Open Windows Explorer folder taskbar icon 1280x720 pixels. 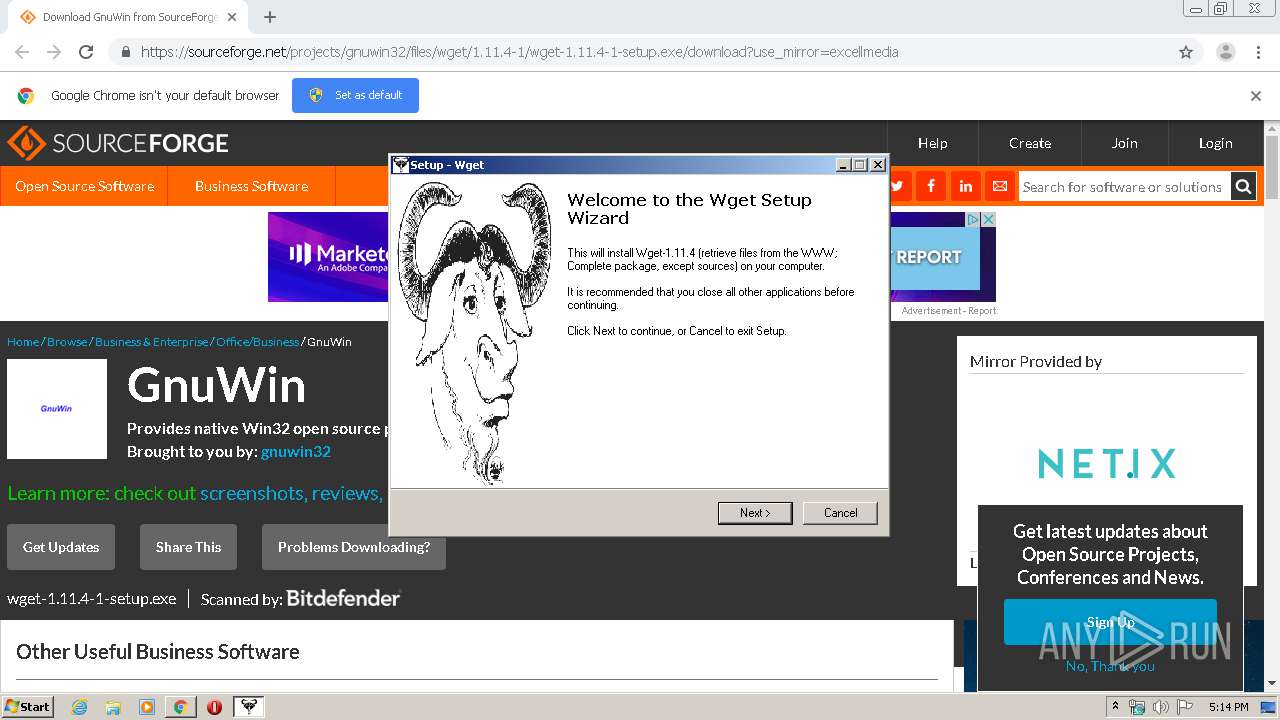coord(113,707)
